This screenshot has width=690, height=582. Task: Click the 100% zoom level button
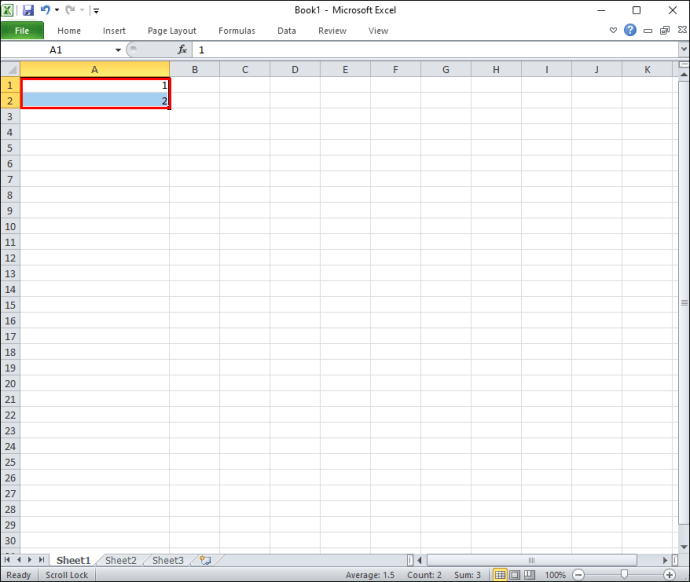point(555,575)
